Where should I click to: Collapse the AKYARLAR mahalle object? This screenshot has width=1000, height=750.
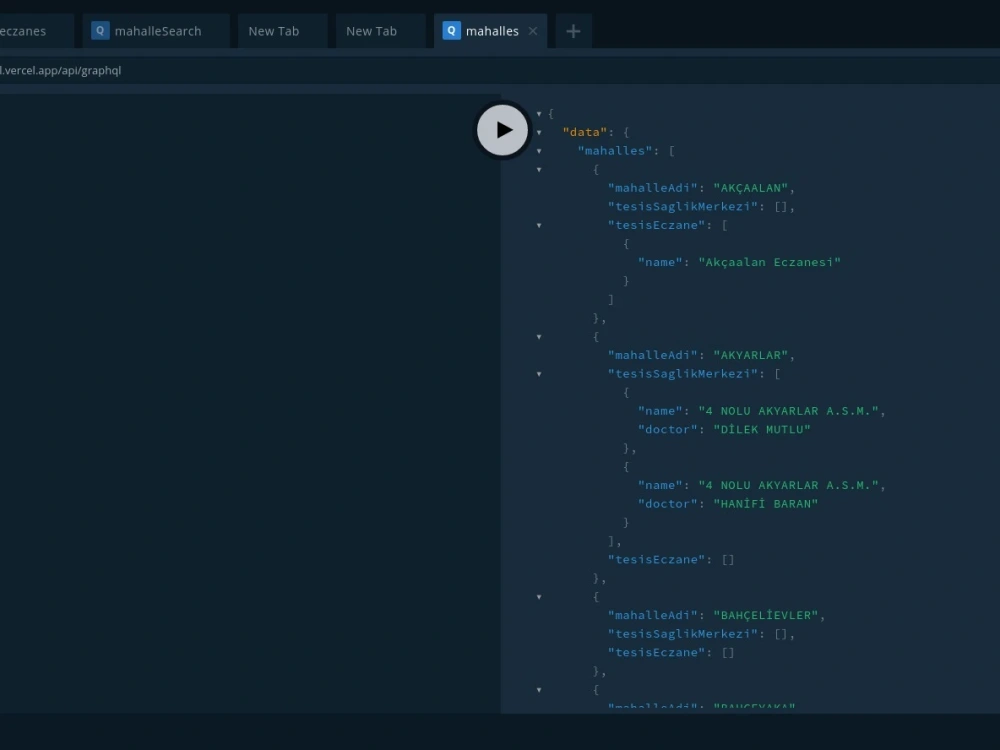pyautogui.click(x=539, y=336)
